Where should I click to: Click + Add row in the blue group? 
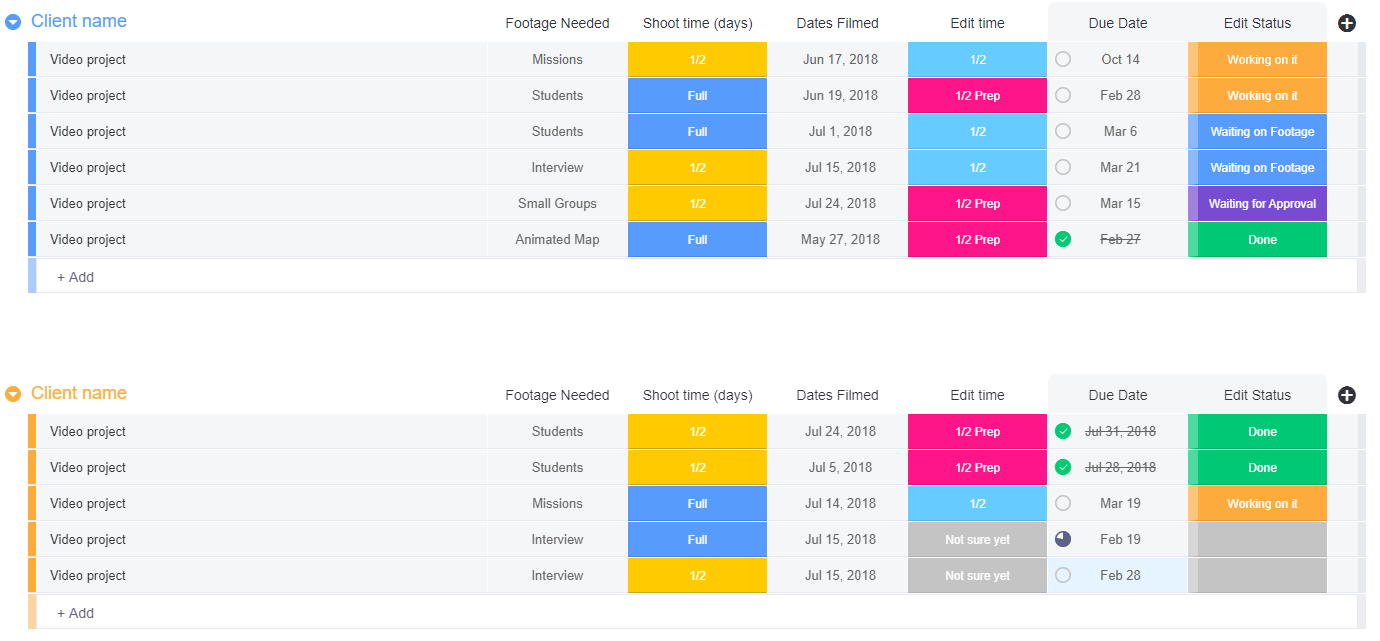click(x=76, y=277)
